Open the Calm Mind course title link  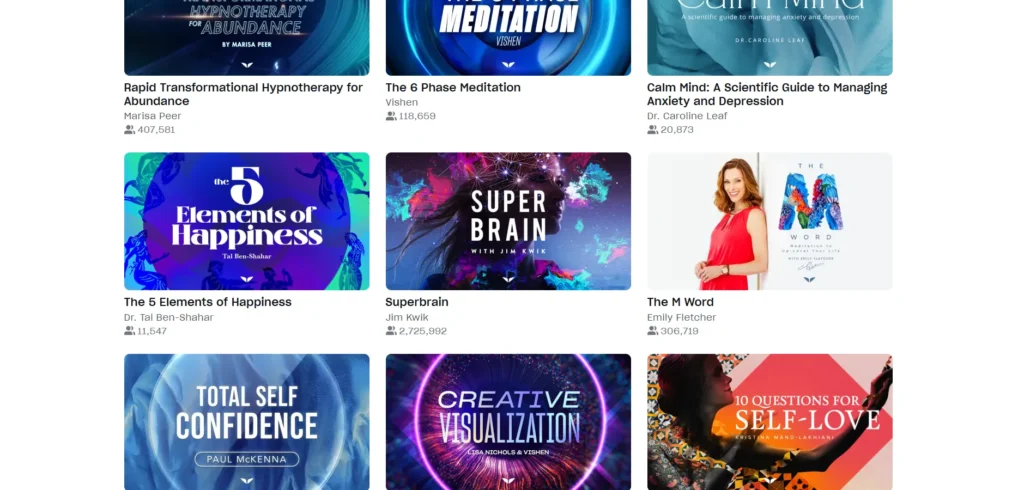767,94
